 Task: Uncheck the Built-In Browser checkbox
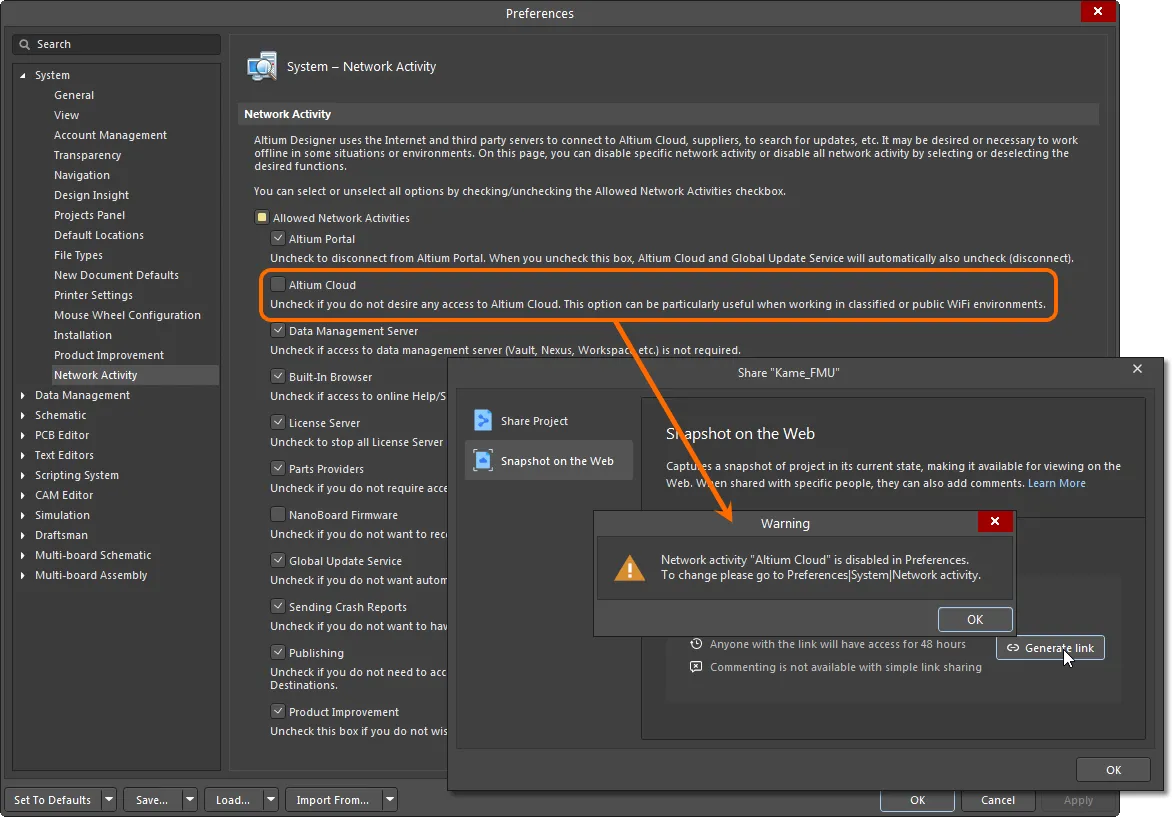(x=278, y=376)
